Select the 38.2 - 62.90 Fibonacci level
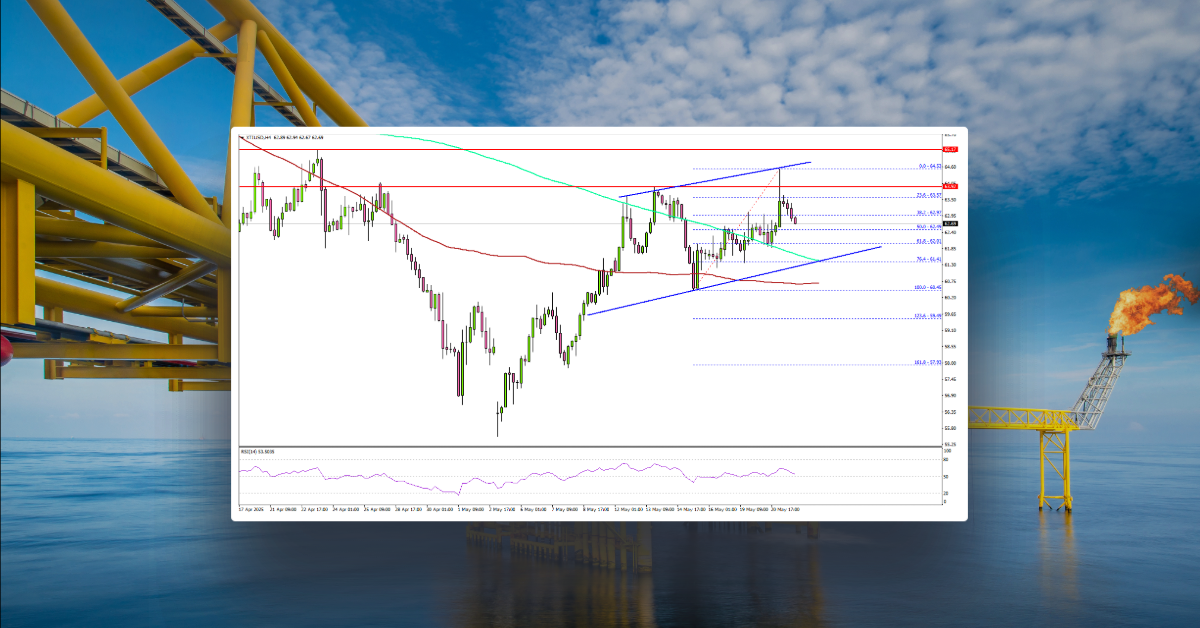This screenshot has height=628, width=1200. click(928, 210)
